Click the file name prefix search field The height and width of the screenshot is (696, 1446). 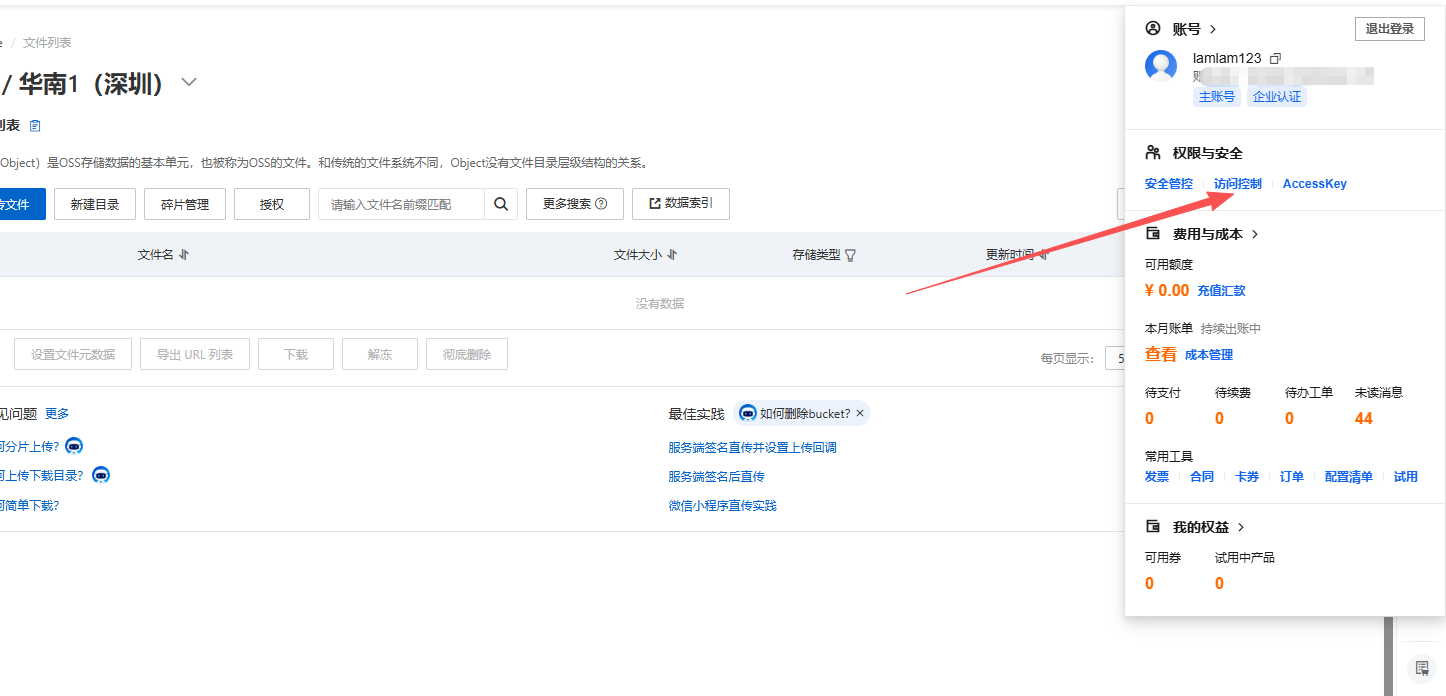click(x=401, y=204)
